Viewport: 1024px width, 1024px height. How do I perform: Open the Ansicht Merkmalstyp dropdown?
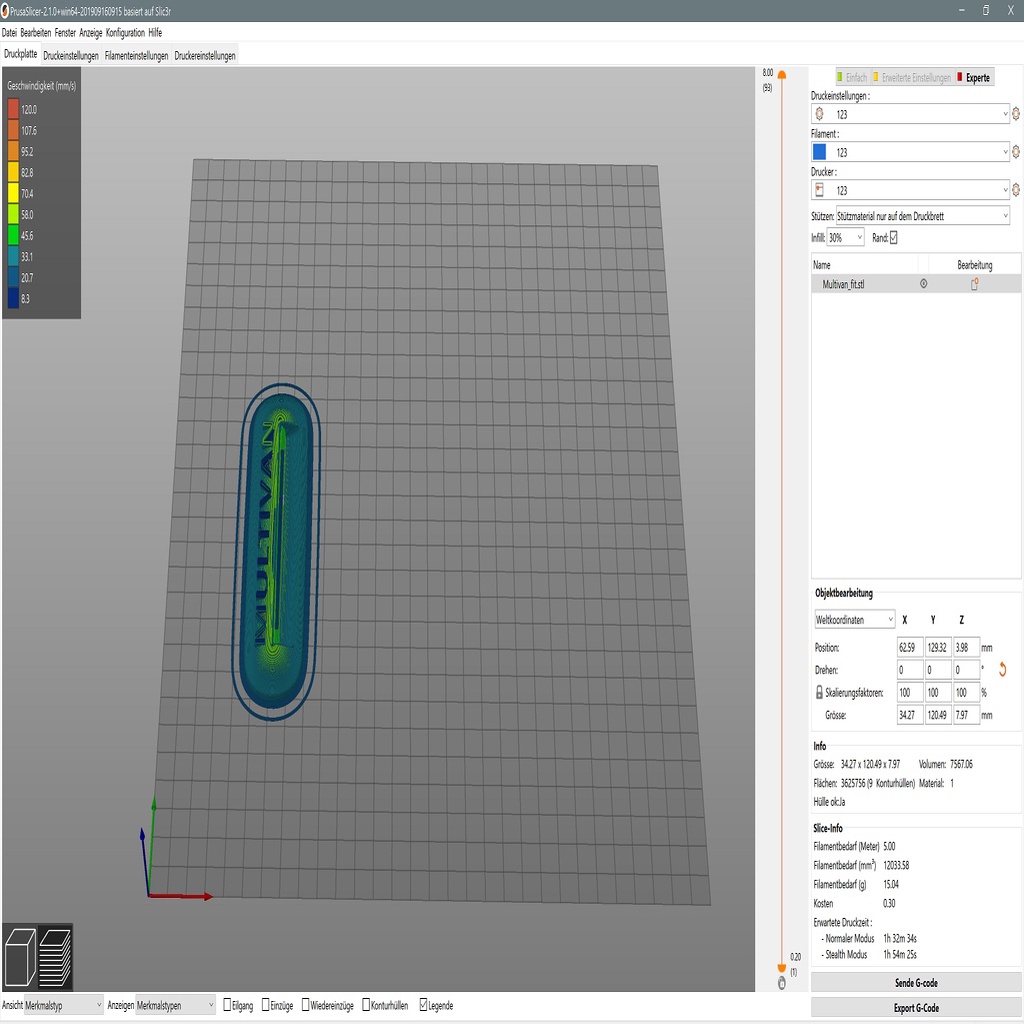click(64, 1005)
